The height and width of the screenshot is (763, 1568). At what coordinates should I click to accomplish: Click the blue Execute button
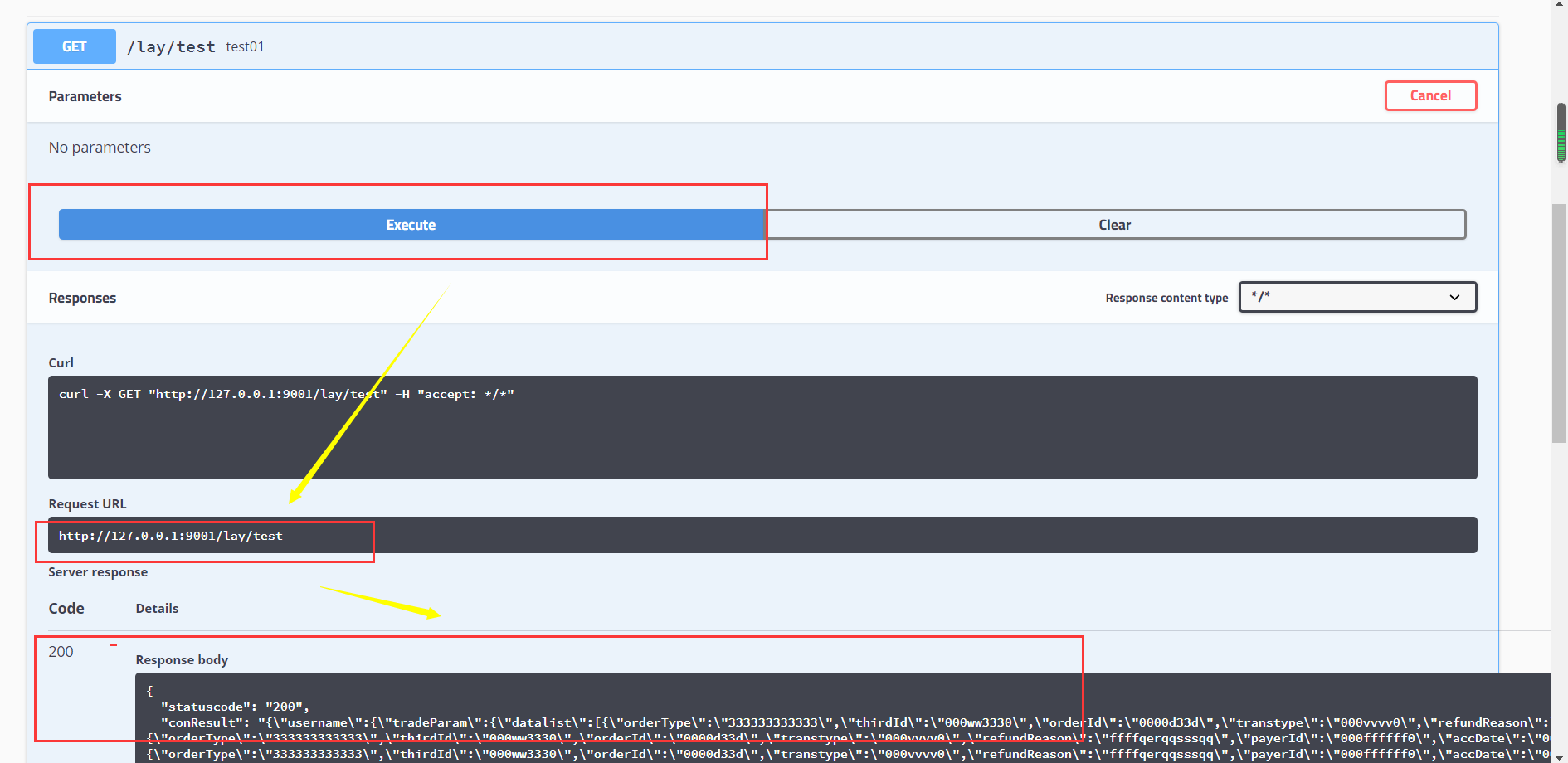coord(411,225)
